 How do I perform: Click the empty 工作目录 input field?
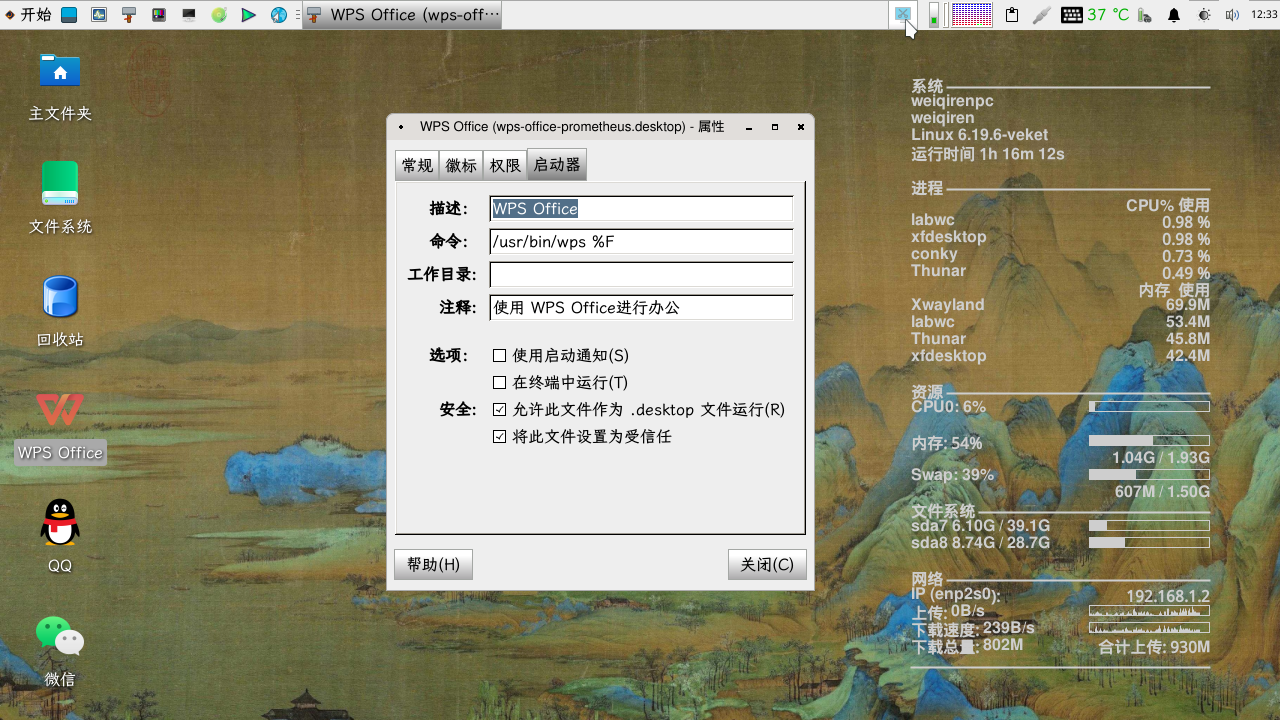(641, 274)
